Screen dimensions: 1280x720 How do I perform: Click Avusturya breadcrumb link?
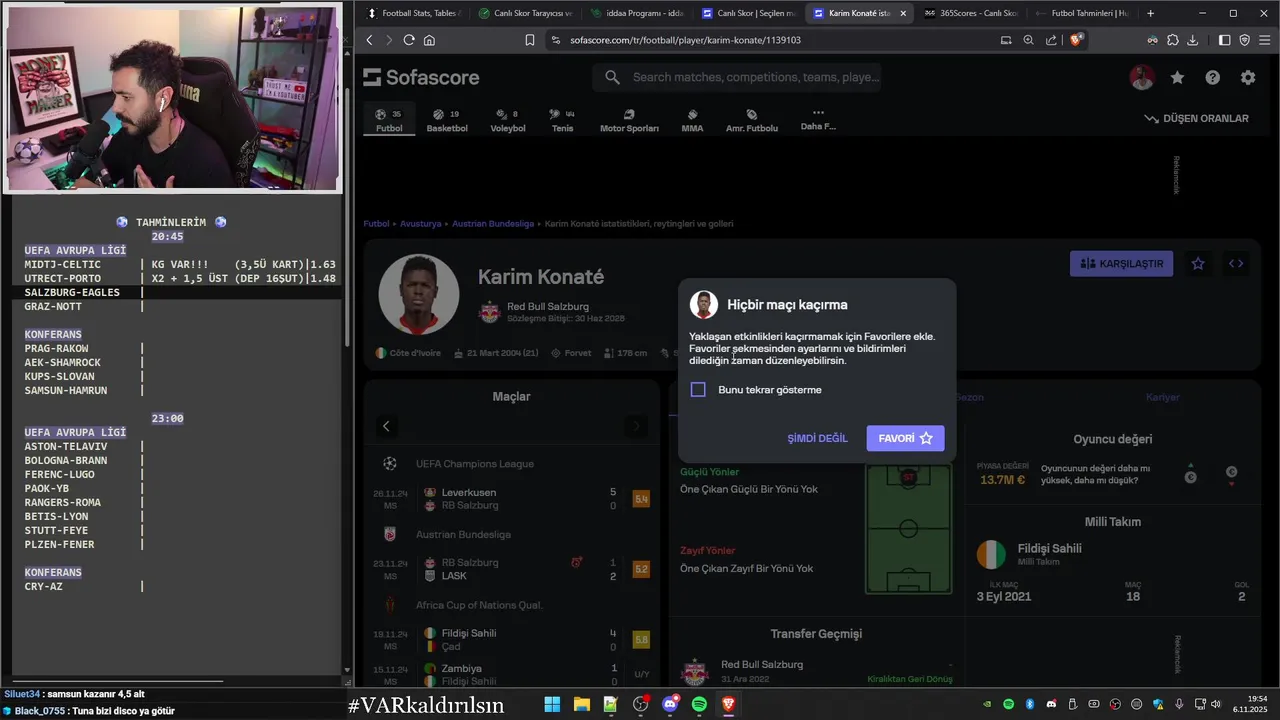click(x=420, y=224)
